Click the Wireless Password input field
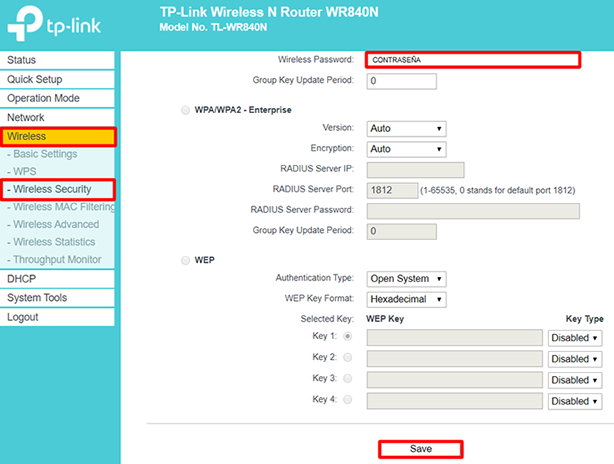This screenshot has width=614, height=464. (x=473, y=60)
